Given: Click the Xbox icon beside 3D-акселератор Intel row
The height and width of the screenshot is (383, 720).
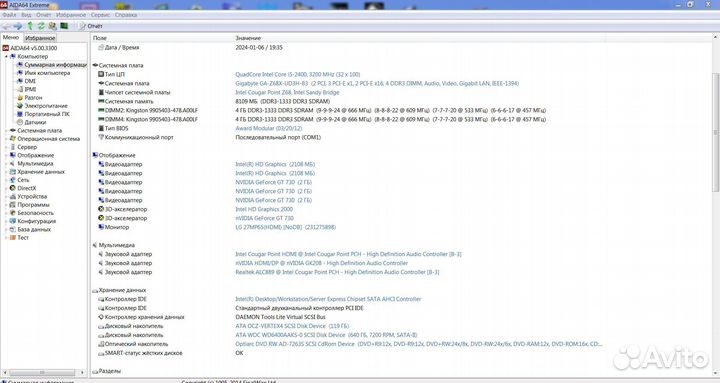Looking at the screenshot, I should click(101, 209).
